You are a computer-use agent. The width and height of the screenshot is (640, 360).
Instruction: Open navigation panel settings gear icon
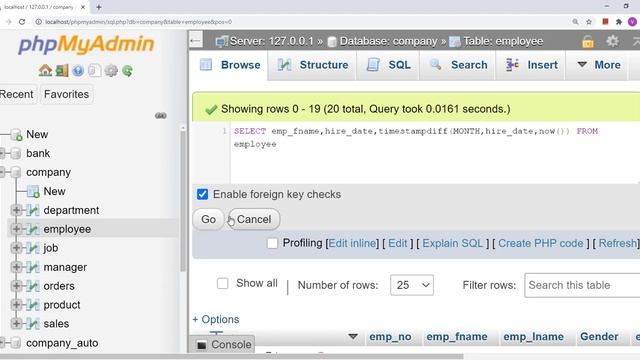click(x=111, y=71)
